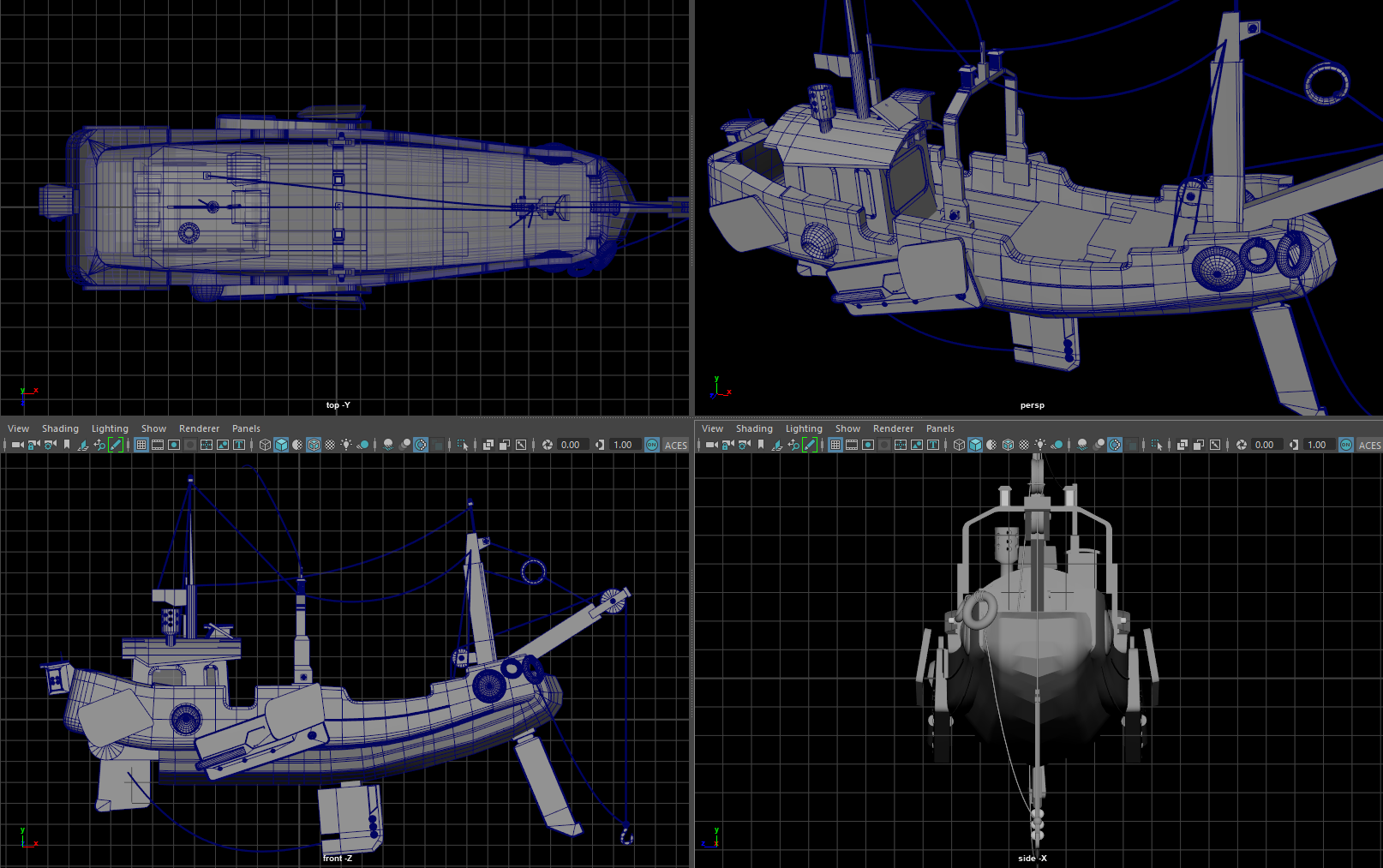Toggle Lock Camera in front panel toolbar

(33, 445)
